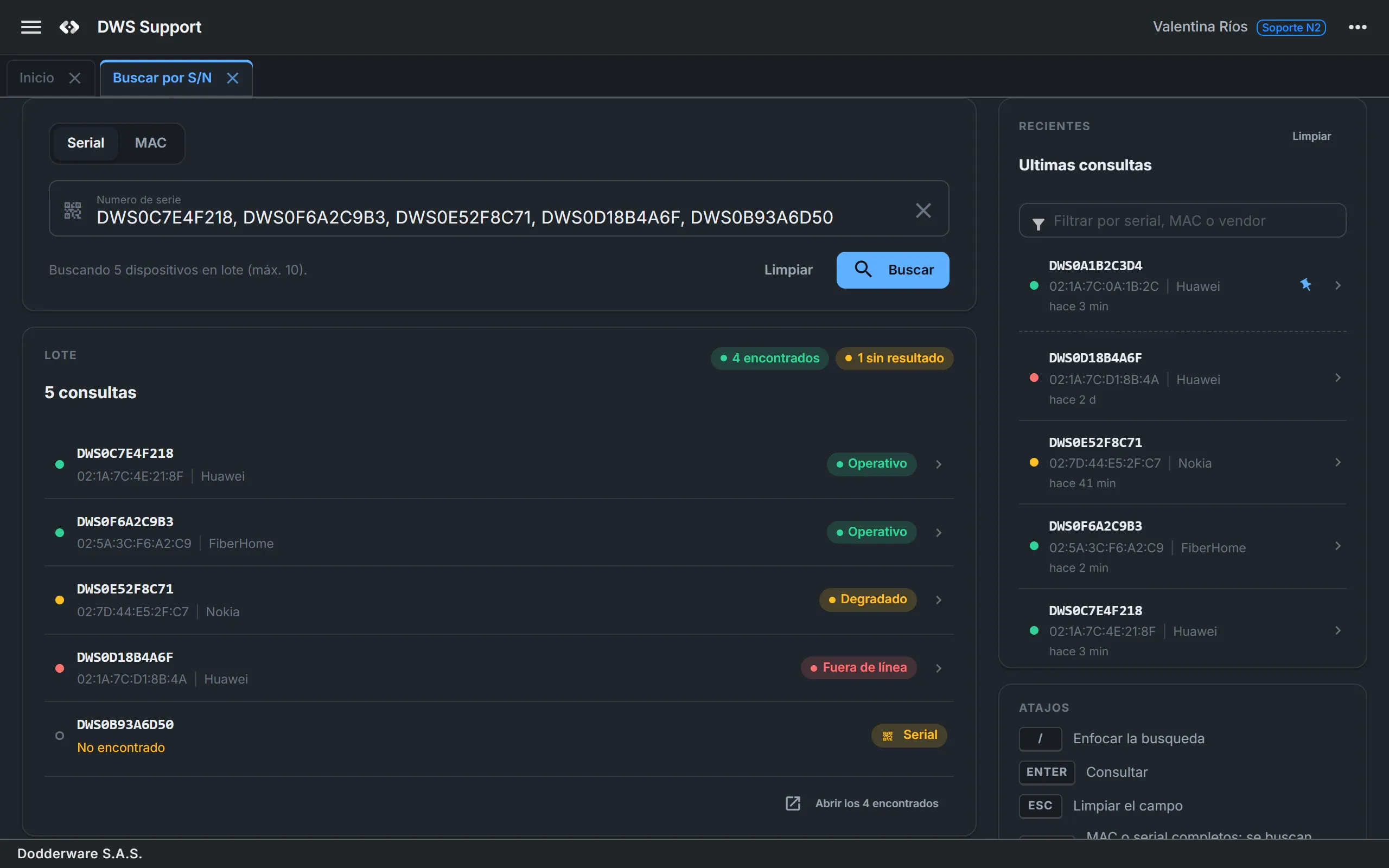Focus the Filtrar por serial, MAC o vendor field
Image resolution: width=1389 pixels, height=868 pixels.
tap(1182, 220)
